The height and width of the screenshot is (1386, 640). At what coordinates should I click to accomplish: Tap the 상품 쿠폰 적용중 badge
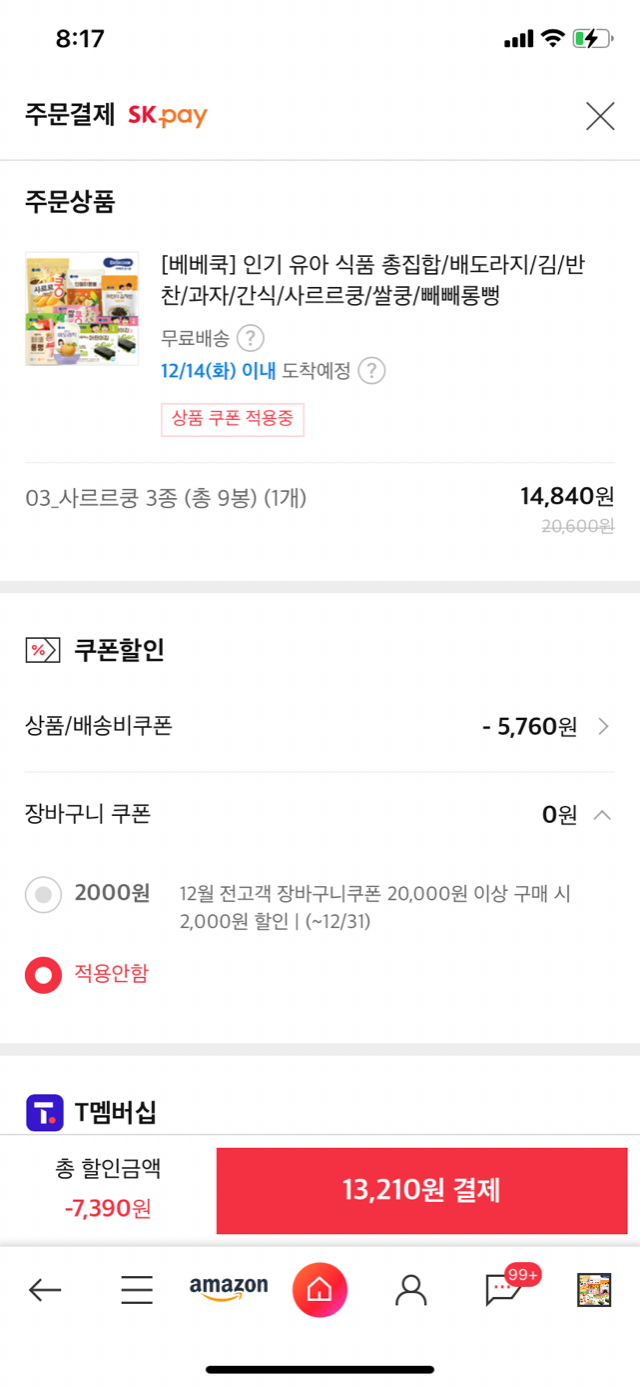pos(232,419)
